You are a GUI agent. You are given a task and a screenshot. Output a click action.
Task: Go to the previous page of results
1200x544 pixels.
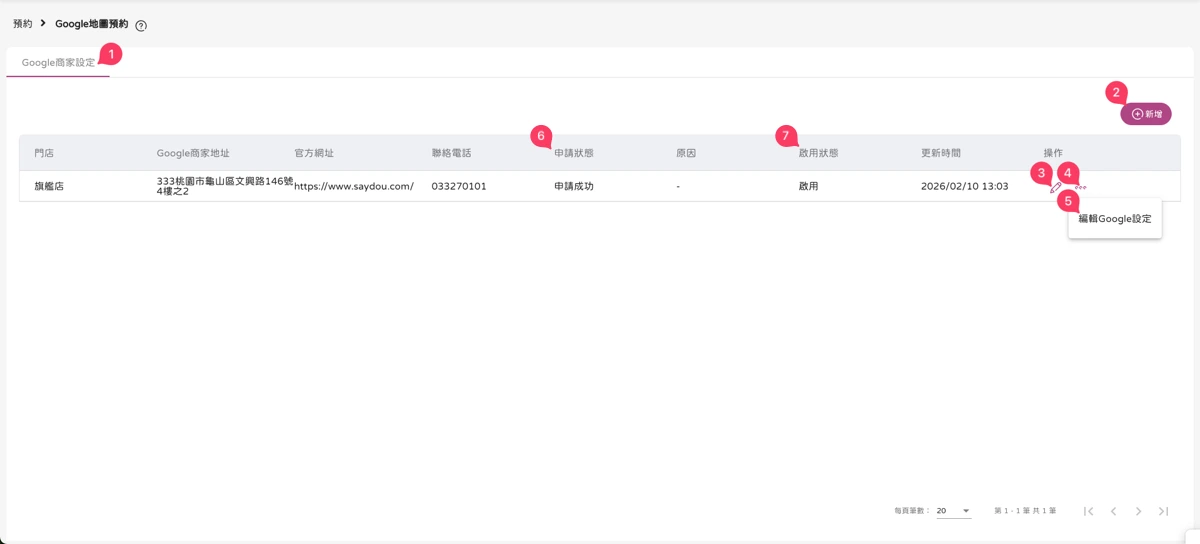(1113, 511)
